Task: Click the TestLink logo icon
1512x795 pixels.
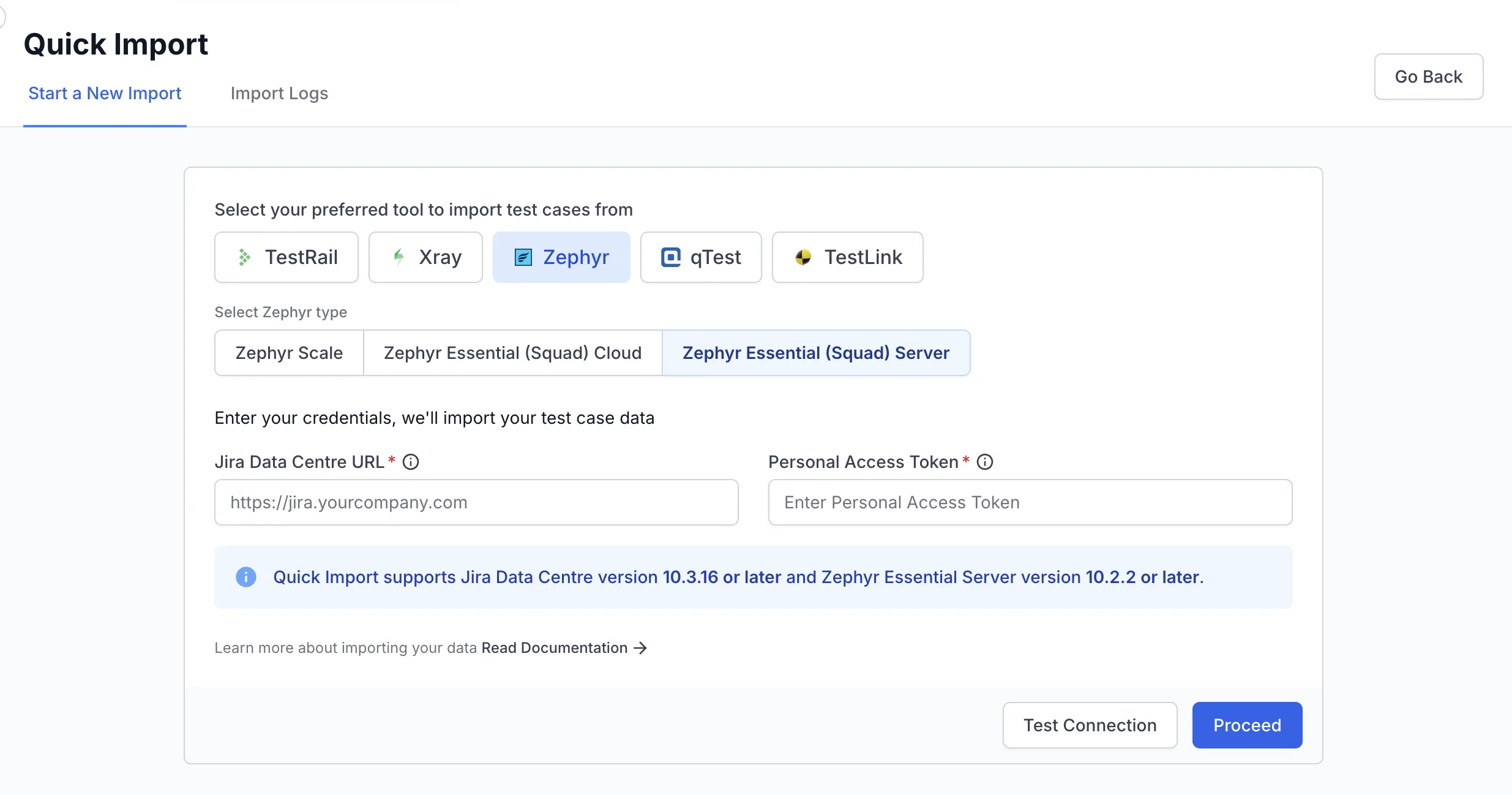Action: 803,257
